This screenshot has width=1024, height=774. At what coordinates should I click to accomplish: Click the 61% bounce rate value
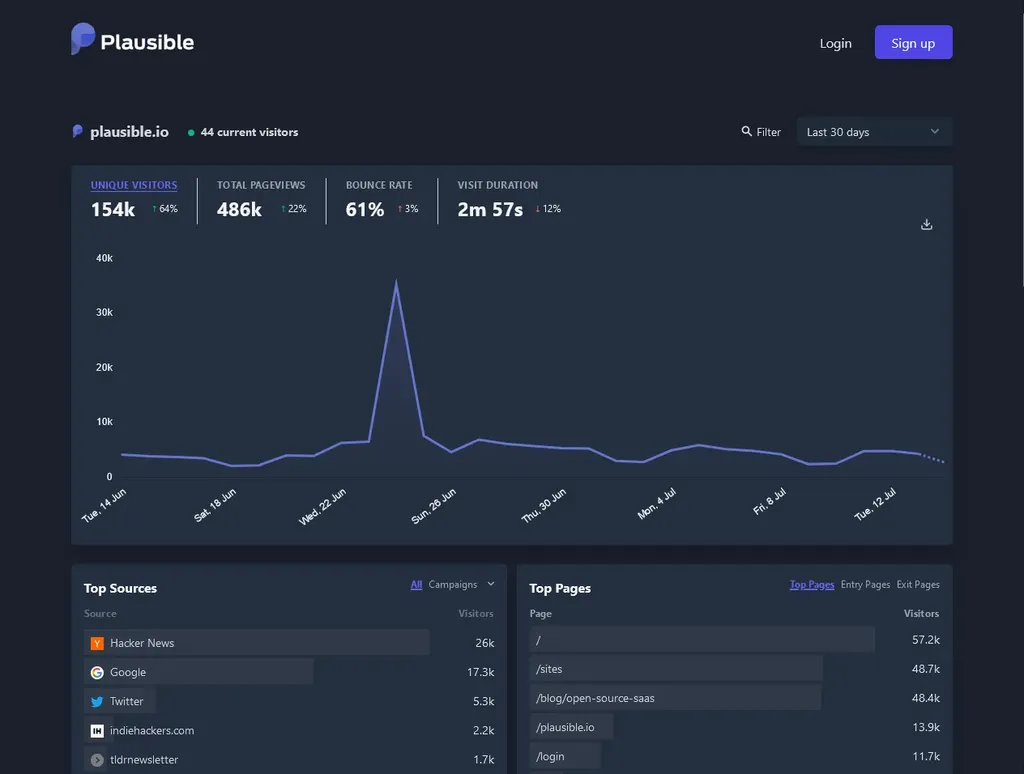pos(364,210)
